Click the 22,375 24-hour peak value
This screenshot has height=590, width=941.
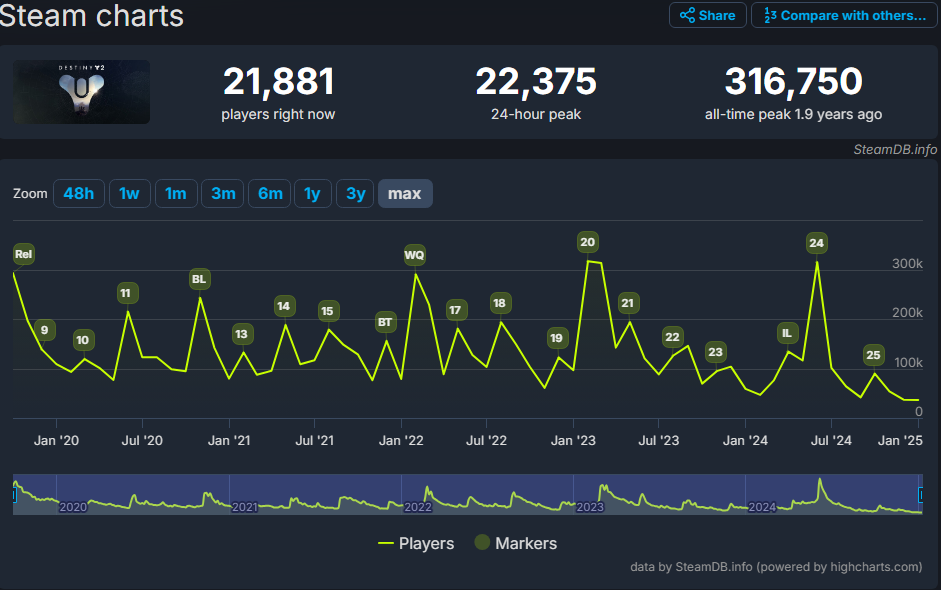536,82
